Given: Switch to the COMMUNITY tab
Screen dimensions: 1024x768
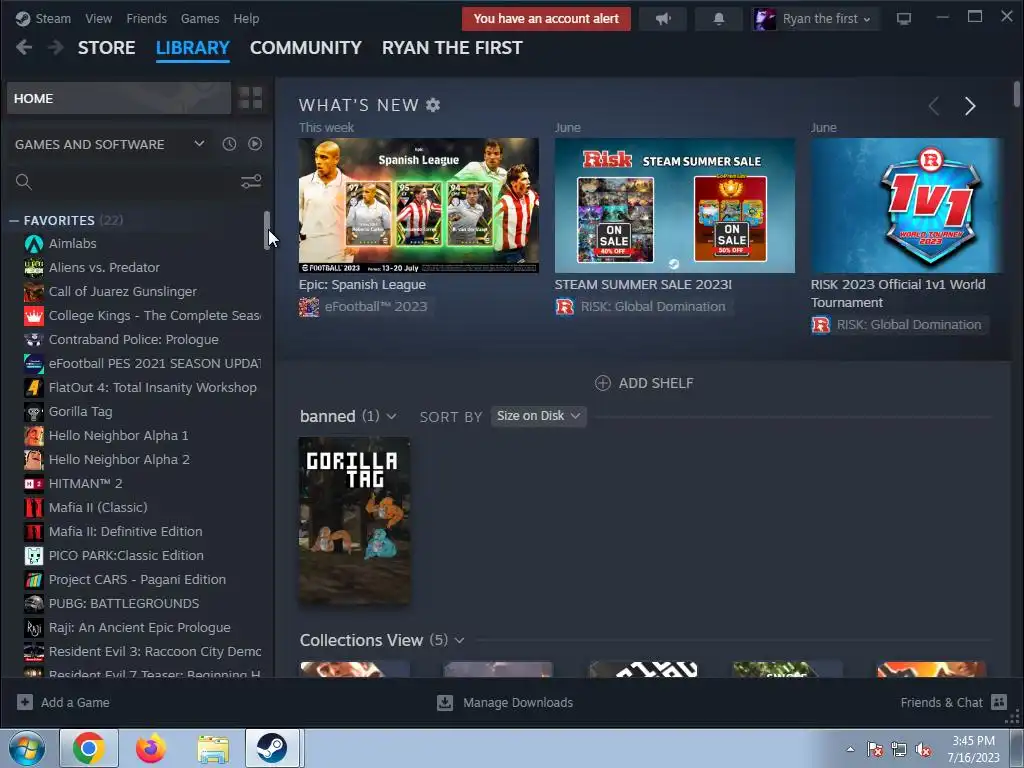Looking at the screenshot, I should pyautogui.click(x=306, y=48).
